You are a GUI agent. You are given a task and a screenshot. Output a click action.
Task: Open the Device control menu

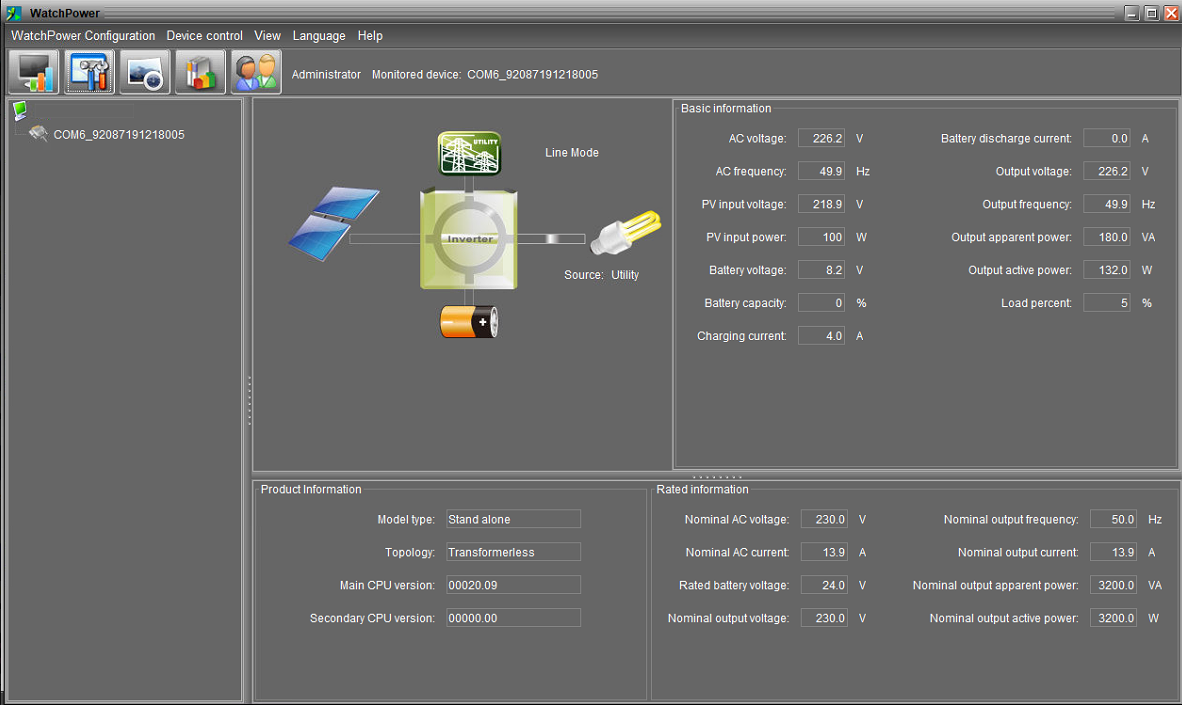tap(204, 35)
